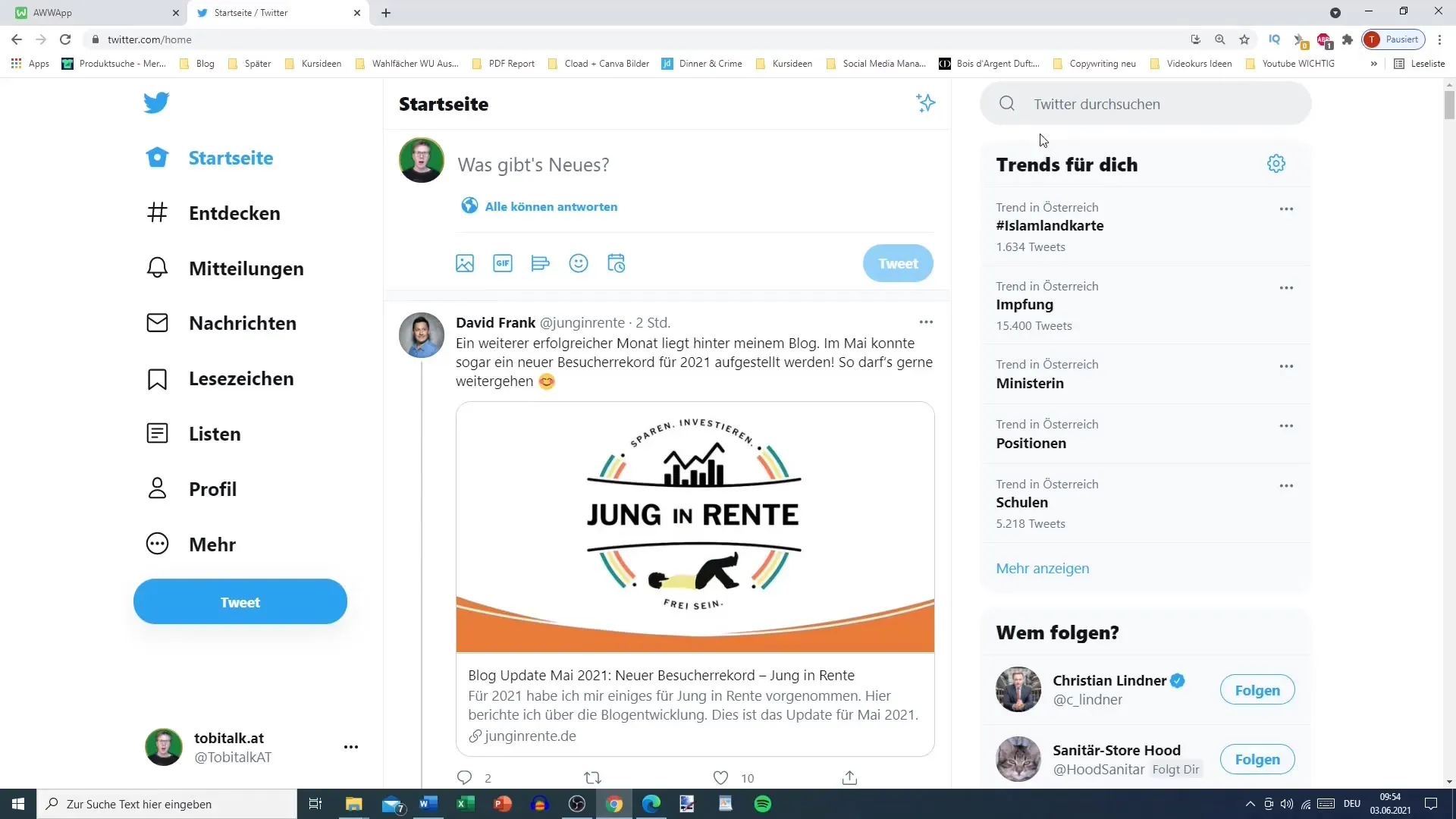
Task: Open the Trends settings gear icon
Action: click(1276, 164)
